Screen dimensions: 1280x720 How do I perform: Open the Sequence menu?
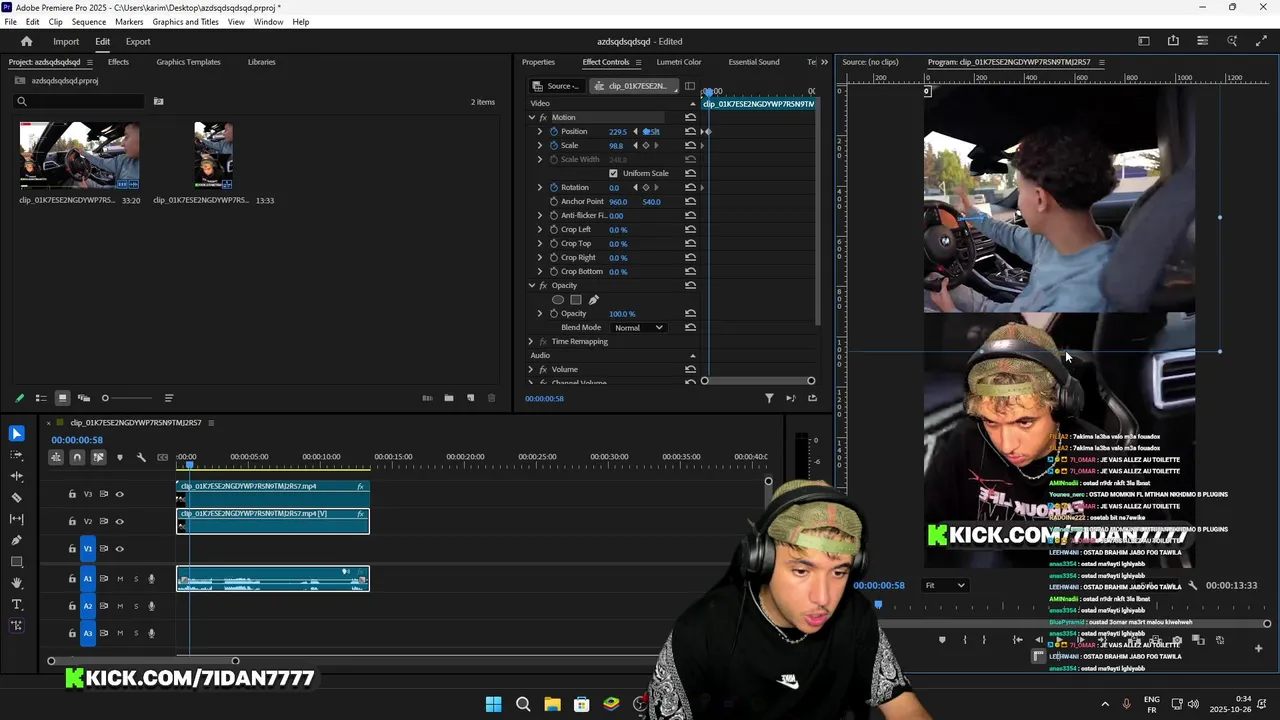coord(89,21)
